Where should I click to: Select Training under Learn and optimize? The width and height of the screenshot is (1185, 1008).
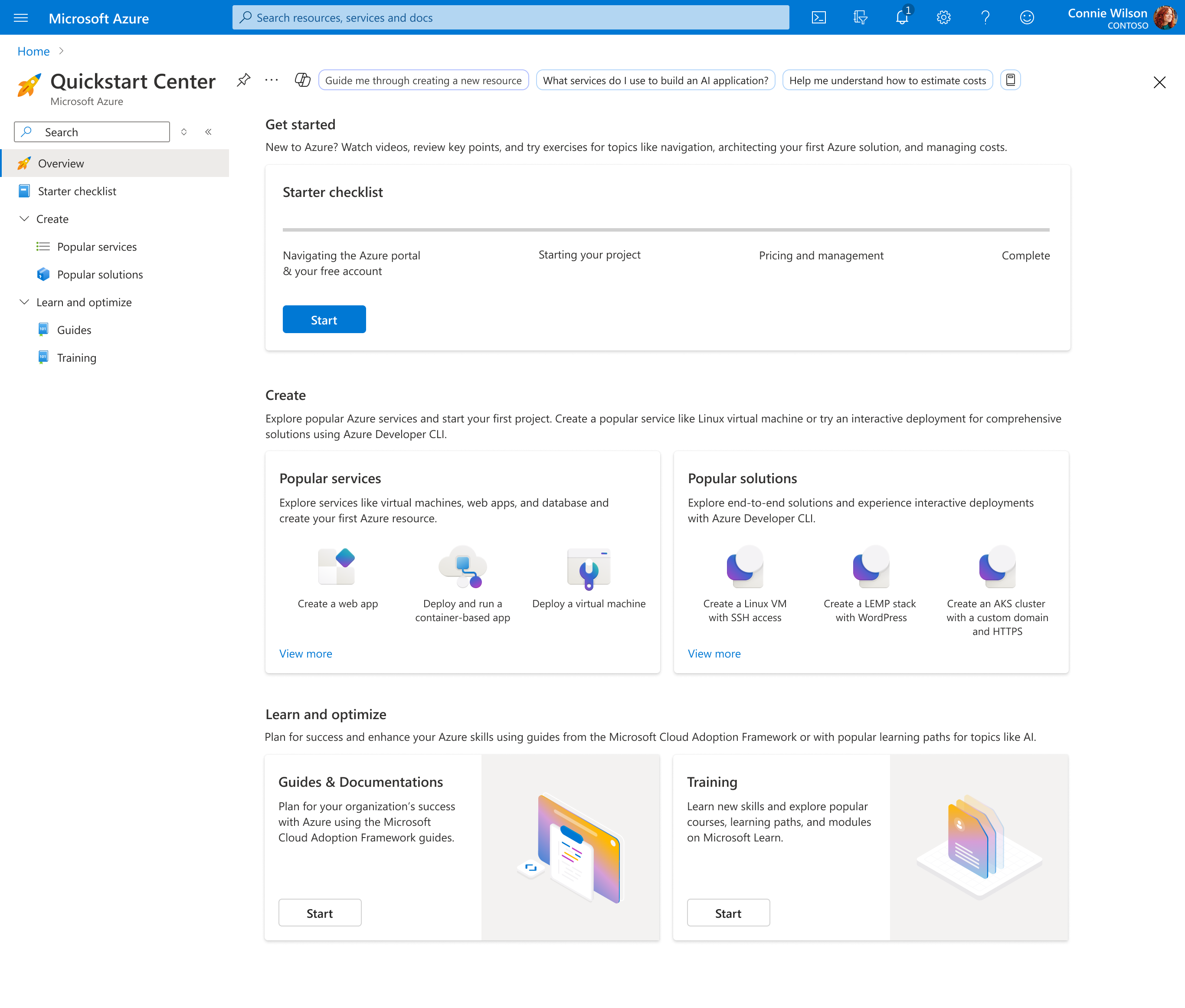click(x=77, y=357)
